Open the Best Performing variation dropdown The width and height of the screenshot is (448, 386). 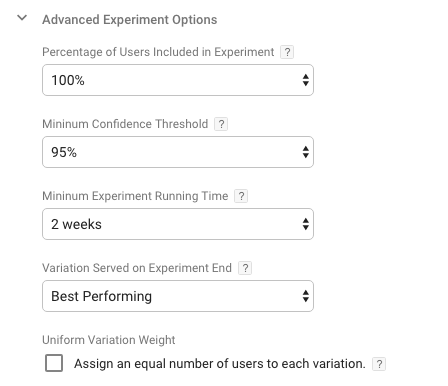(x=178, y=296)
